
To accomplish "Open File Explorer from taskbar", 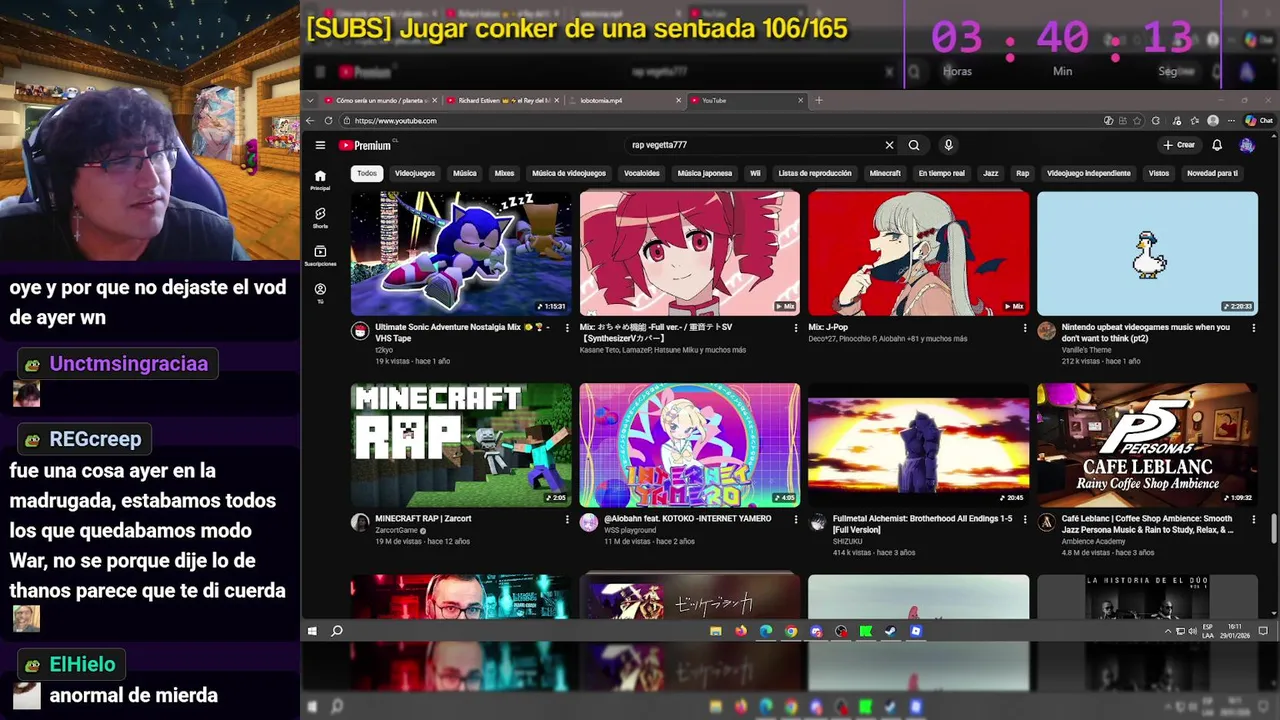I will click(715, 631).
